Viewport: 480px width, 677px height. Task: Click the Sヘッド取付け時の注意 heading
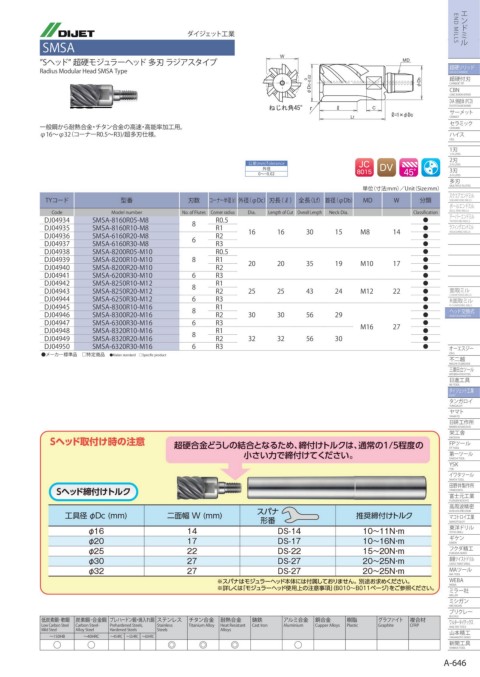pos(97,442)
